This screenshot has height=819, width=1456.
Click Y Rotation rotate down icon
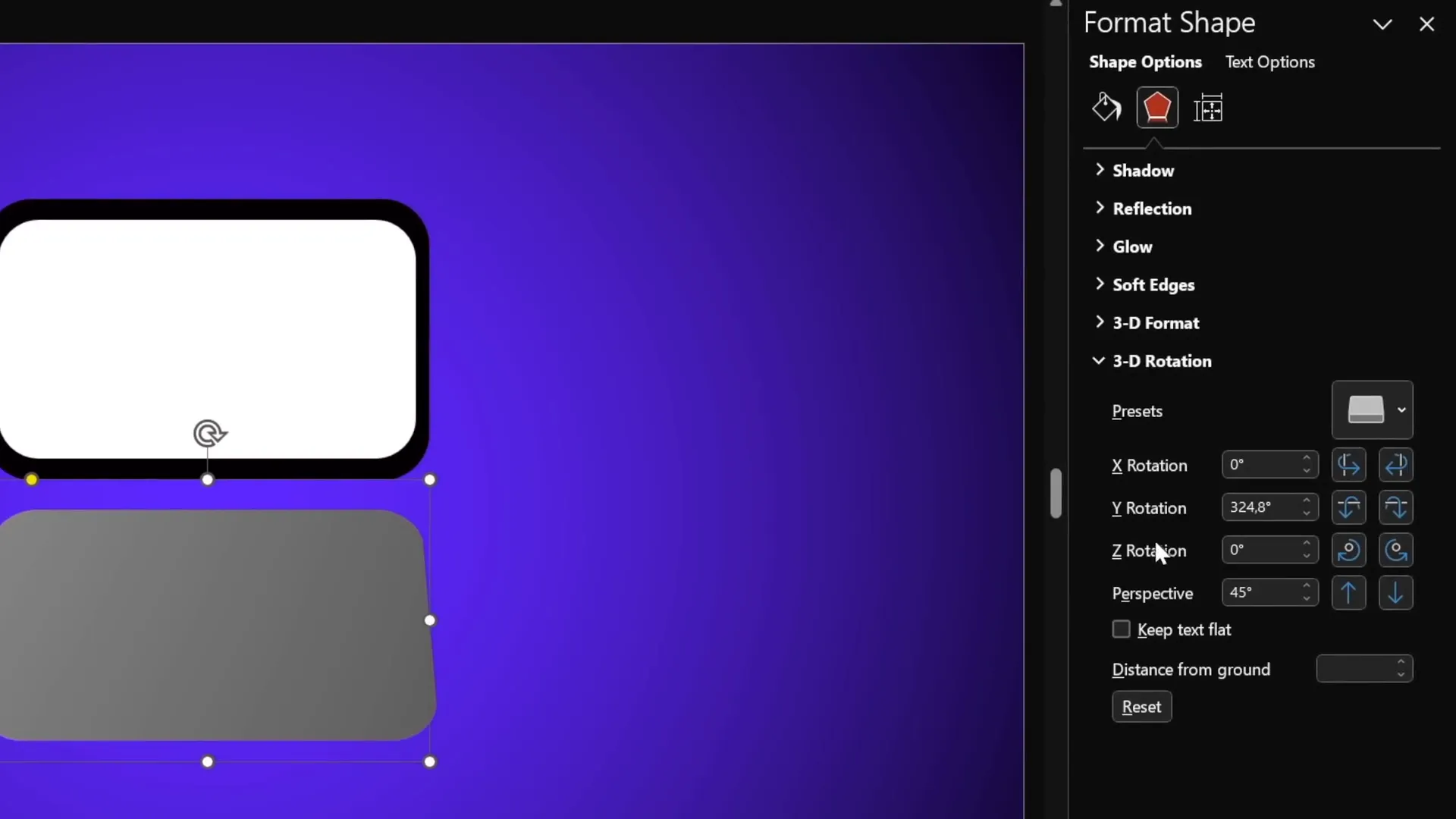(1395, 507)
